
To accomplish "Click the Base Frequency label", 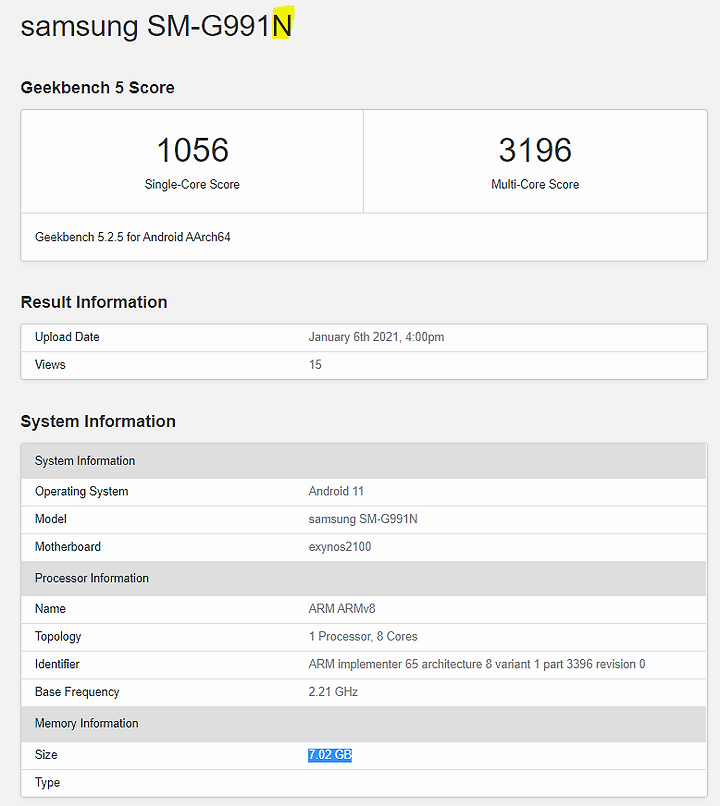I will 77,692.
